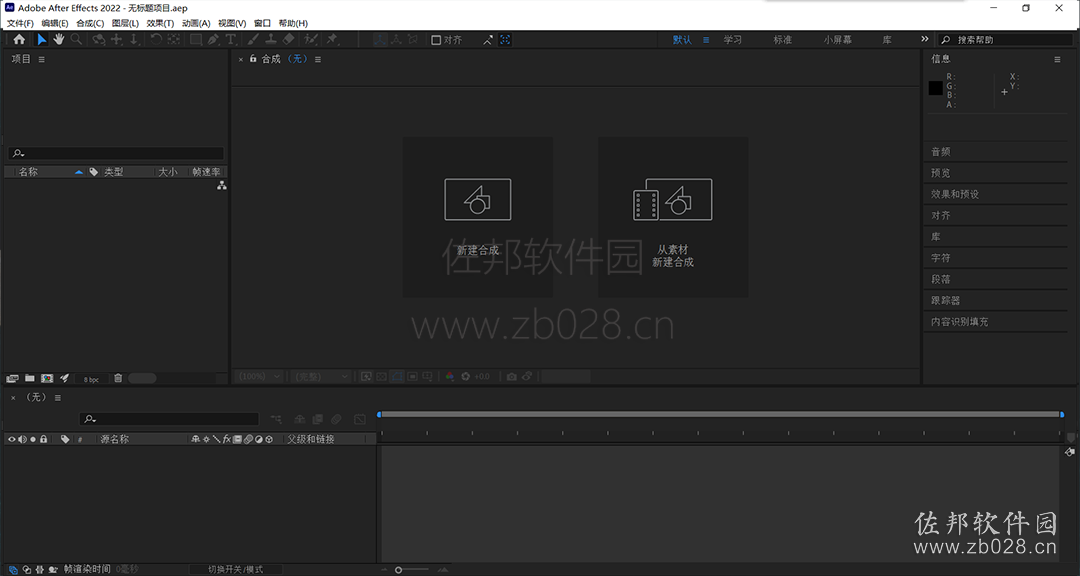
Task: Toggle the snap-to-features blue bracket icon
Action: (x=505, y=40)
